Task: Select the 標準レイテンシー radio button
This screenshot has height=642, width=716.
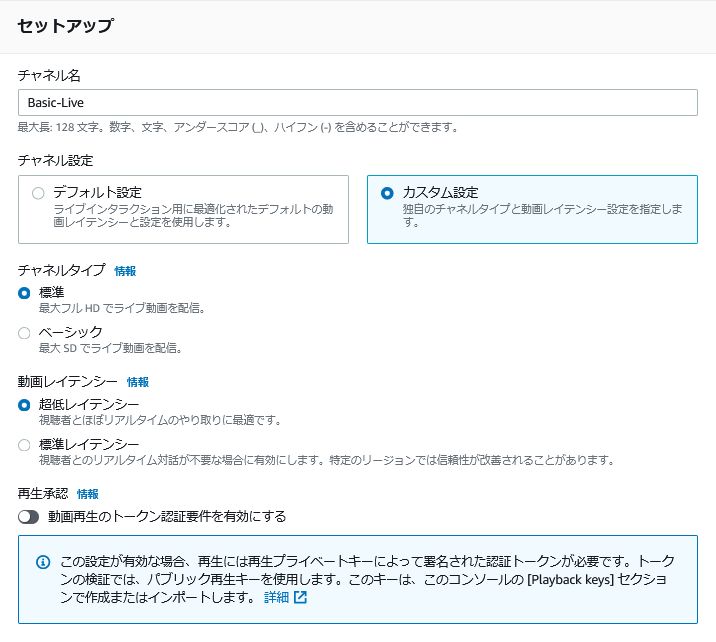Action: (x=24, y=445)
